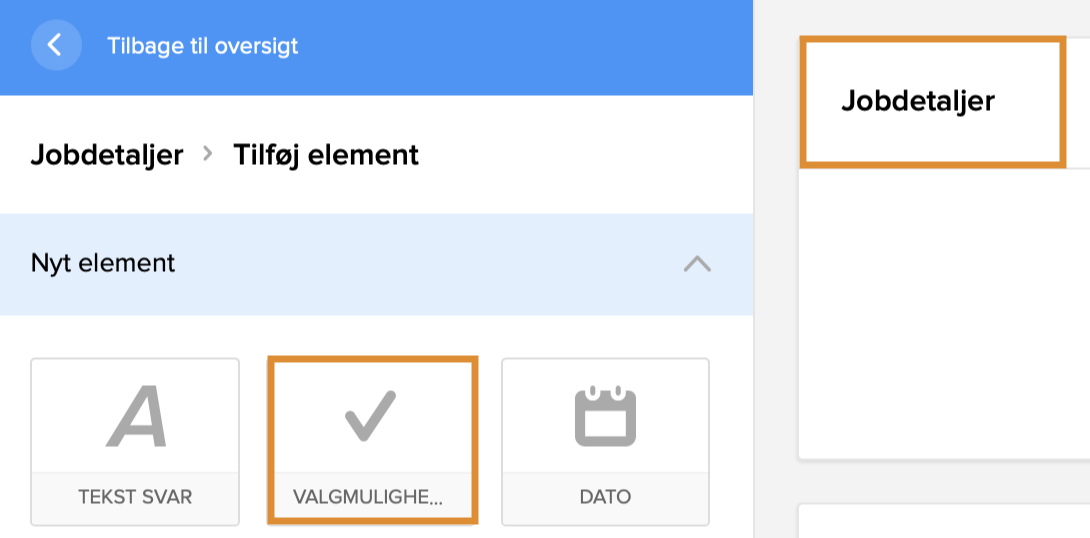The width and height of the screenshot is (1090, 538).
Task: Select the checkmark choices icon
Action: [370, 416]
